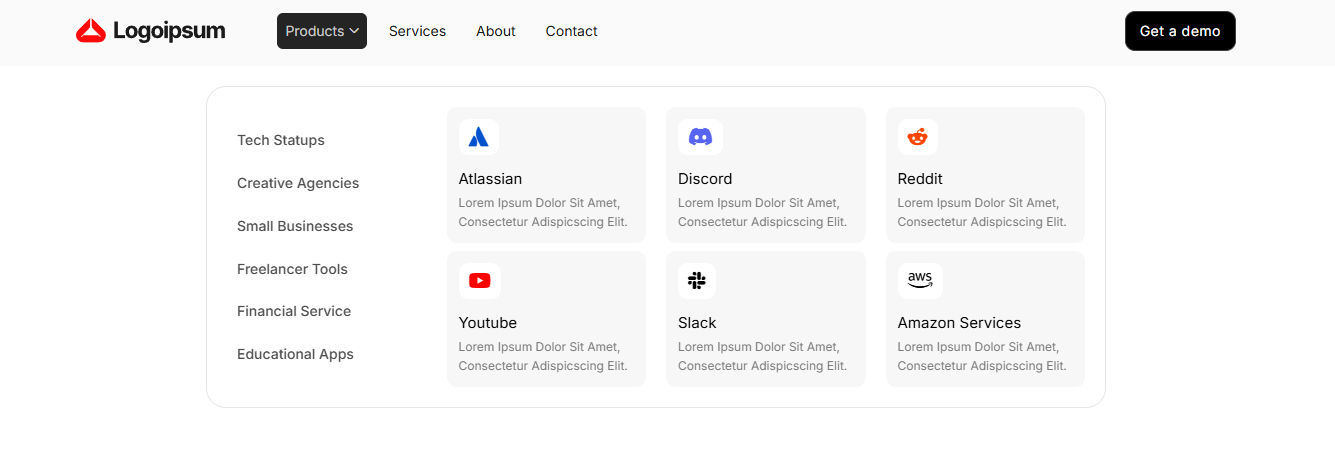This screenshot has height=474, width=1335.
Task: Choose Creative Agencies from the list
Action: coord(298,183)
